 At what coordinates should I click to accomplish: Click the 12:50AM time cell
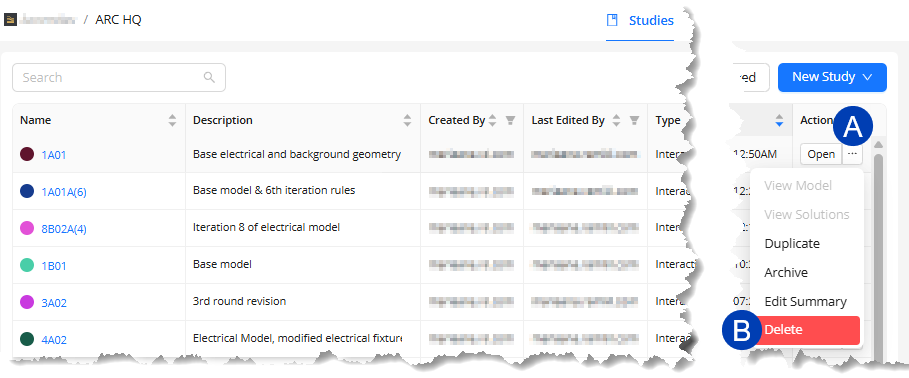click(755, 154)
